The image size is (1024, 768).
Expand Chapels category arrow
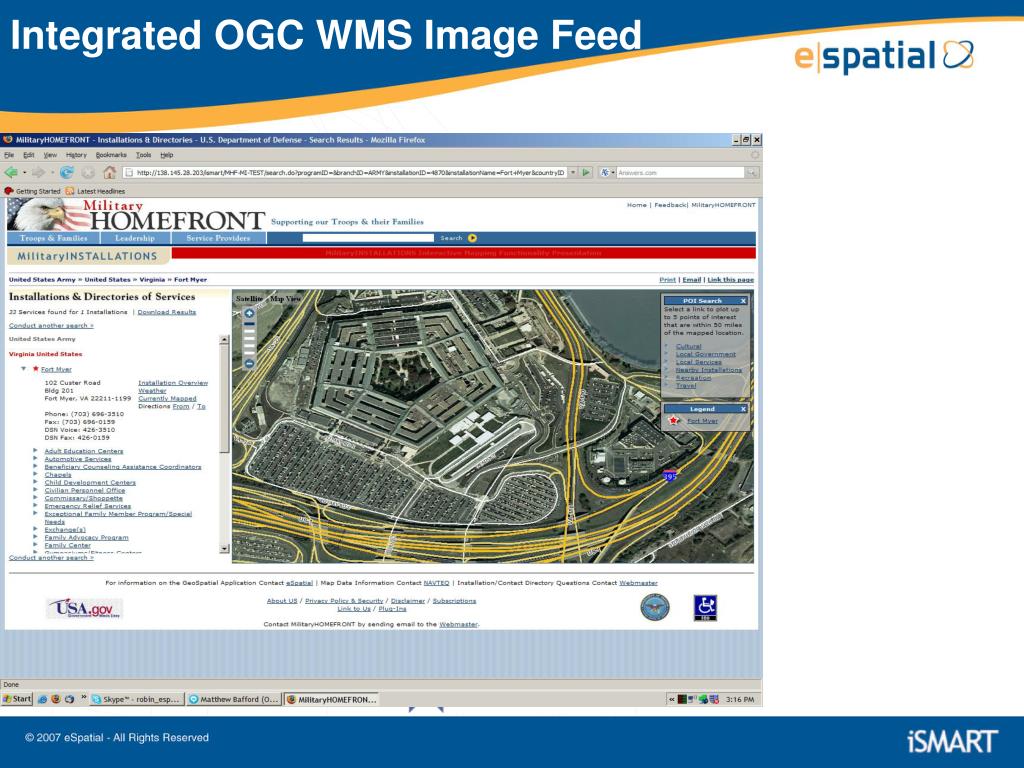tap(35, 474)
